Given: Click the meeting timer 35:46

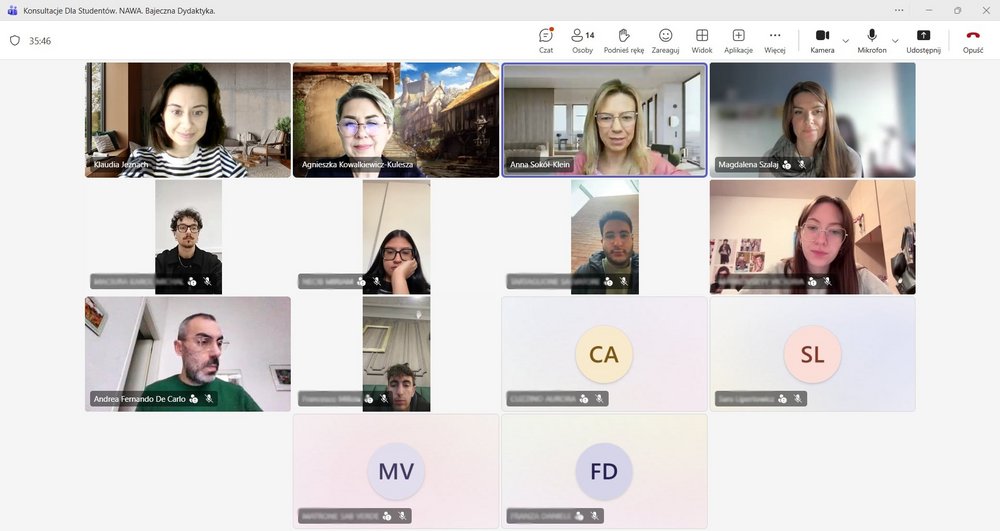Looking at the screenshot, I should [40, 41].
